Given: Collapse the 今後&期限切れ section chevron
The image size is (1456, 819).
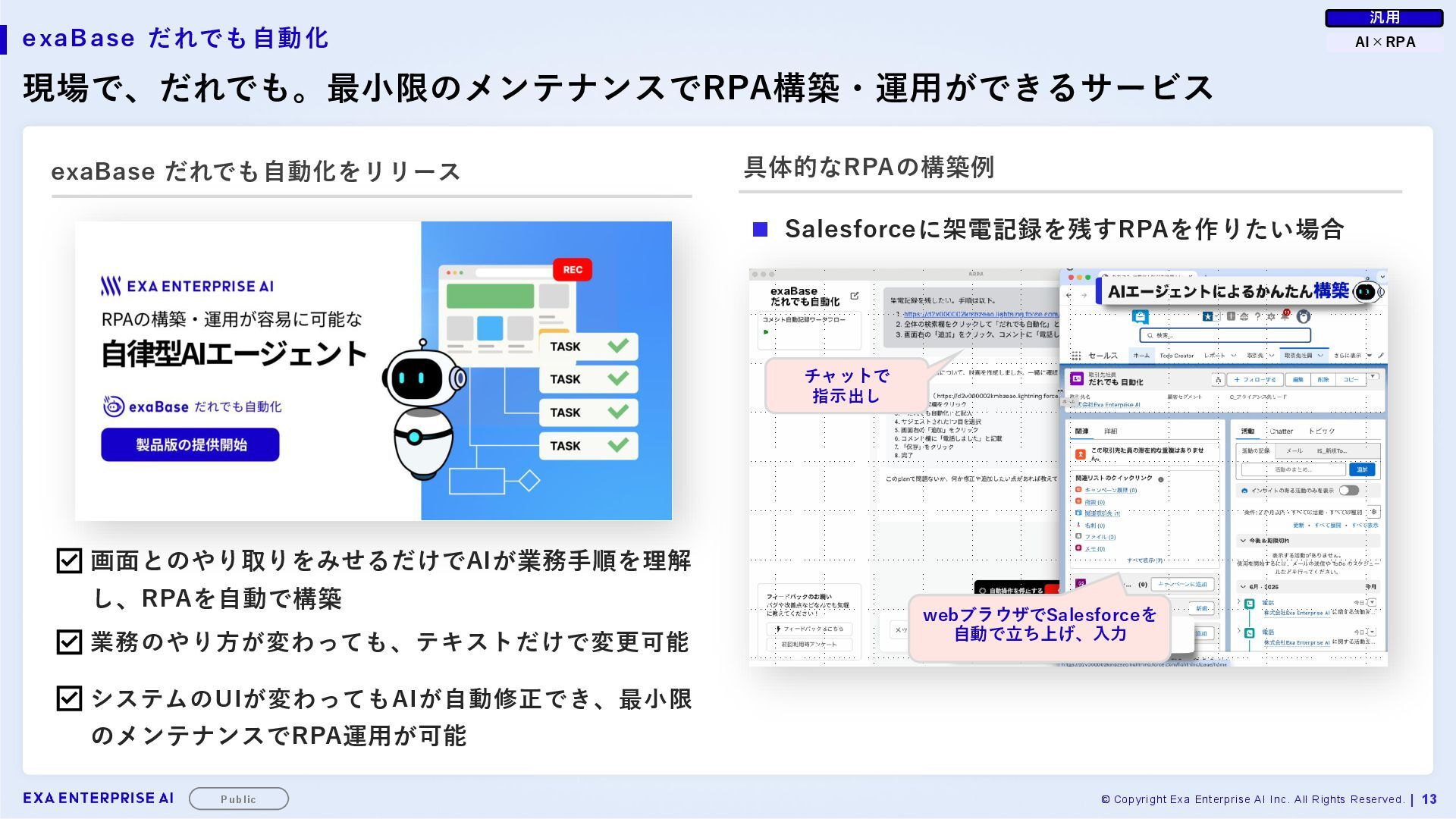Looking at the screenshot, I should coord(1243,541).
